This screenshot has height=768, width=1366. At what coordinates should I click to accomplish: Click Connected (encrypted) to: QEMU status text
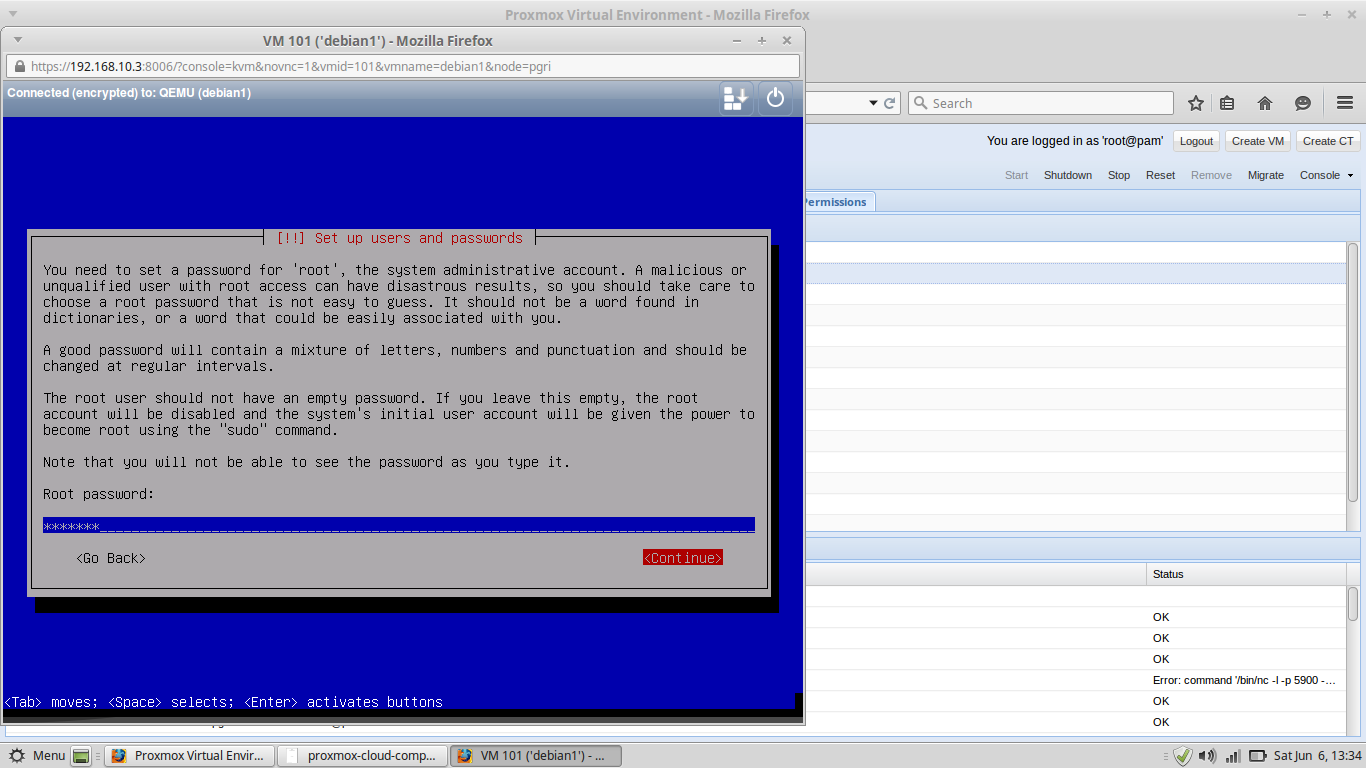[x=129, y=93]
